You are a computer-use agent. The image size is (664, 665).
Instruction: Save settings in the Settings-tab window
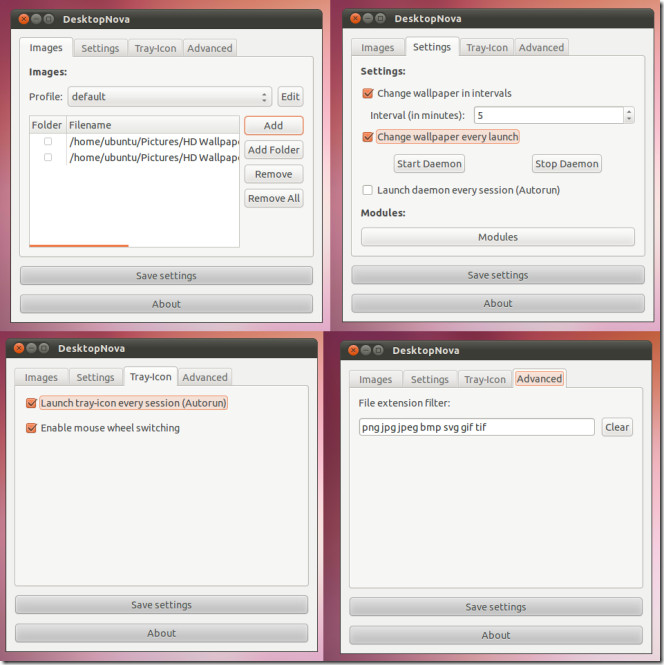[498, 275]
